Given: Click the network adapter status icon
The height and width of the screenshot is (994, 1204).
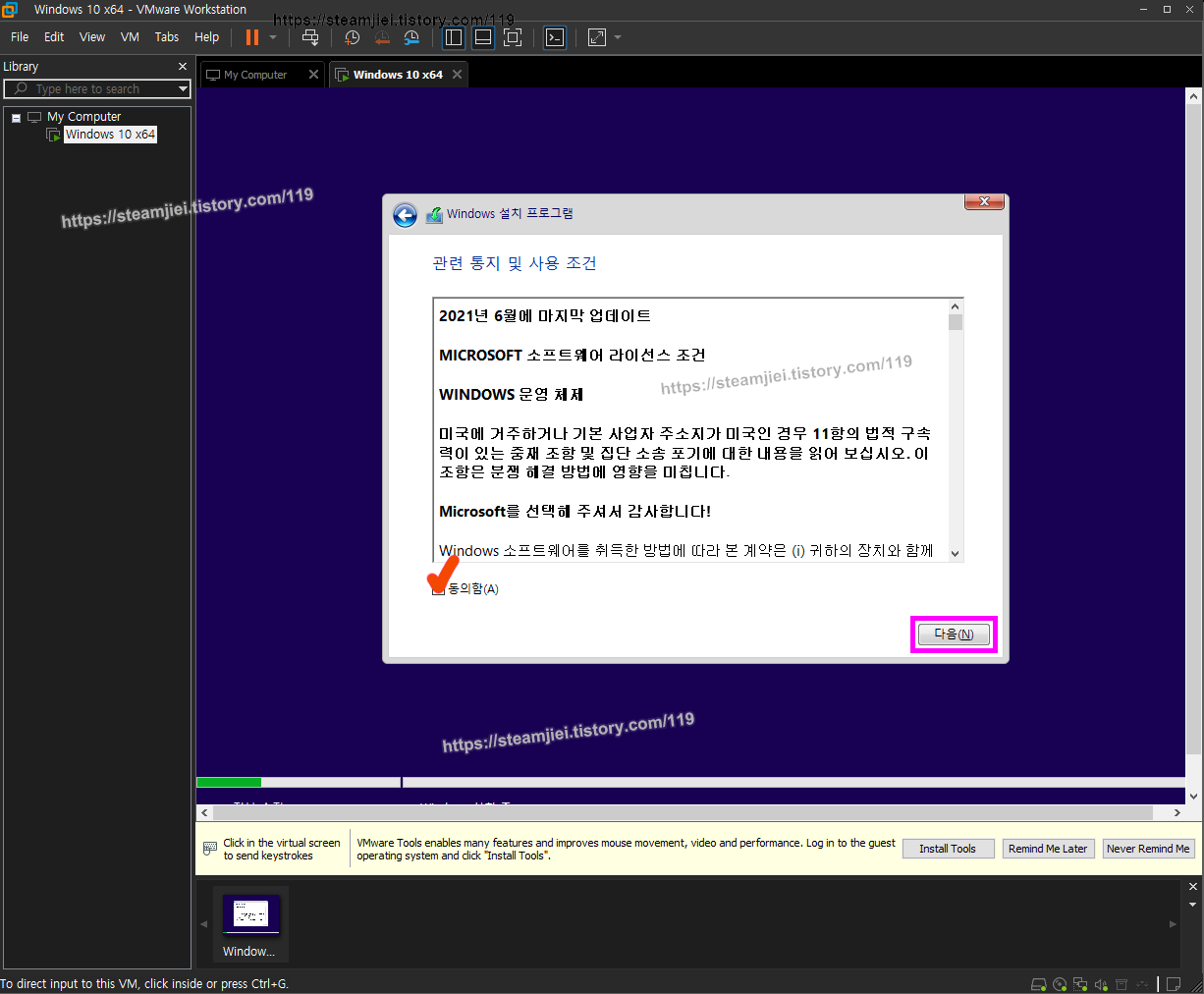Looking at the screenshot, I should (1080, 984).
